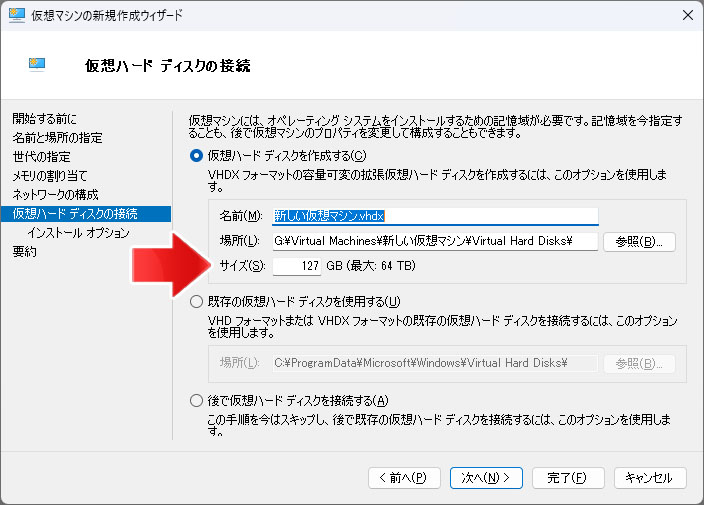The image size is (704, 505).
Task: Select 仮想ハード ディスクの接続 step
Action: pos(86,214)
